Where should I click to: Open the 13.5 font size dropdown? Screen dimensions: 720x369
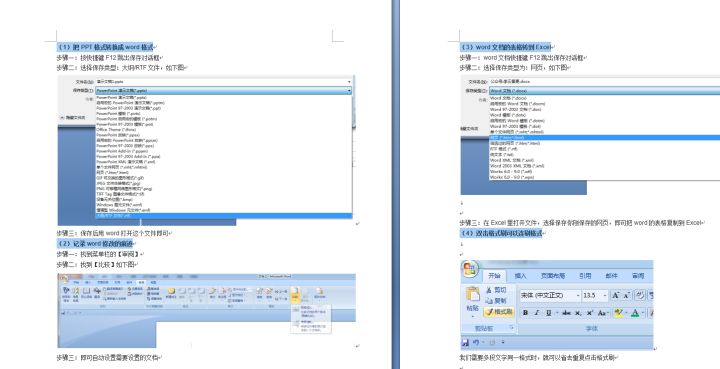(x=595, y=296)
